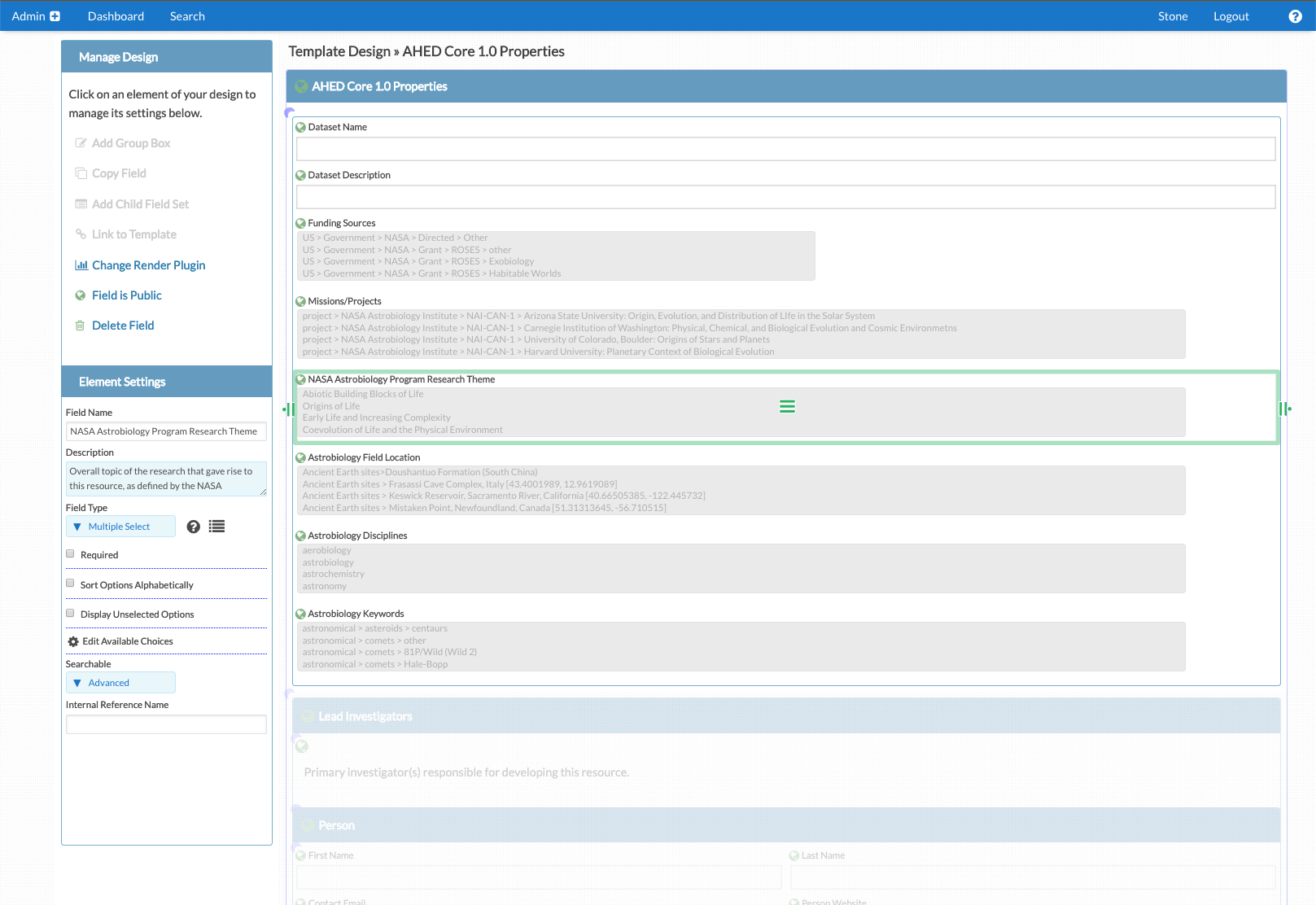Viewport: 1316px width, 905px height.
Task: Click the Dataset Name text box
Action: (x=785, y=148)
